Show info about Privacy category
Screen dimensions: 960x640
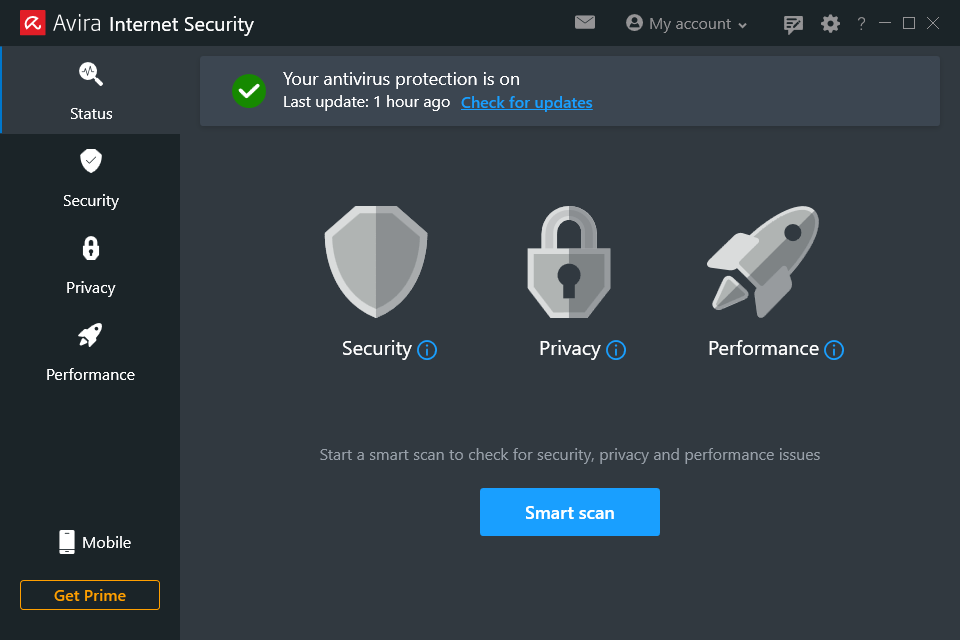click(x=616, y=350)
